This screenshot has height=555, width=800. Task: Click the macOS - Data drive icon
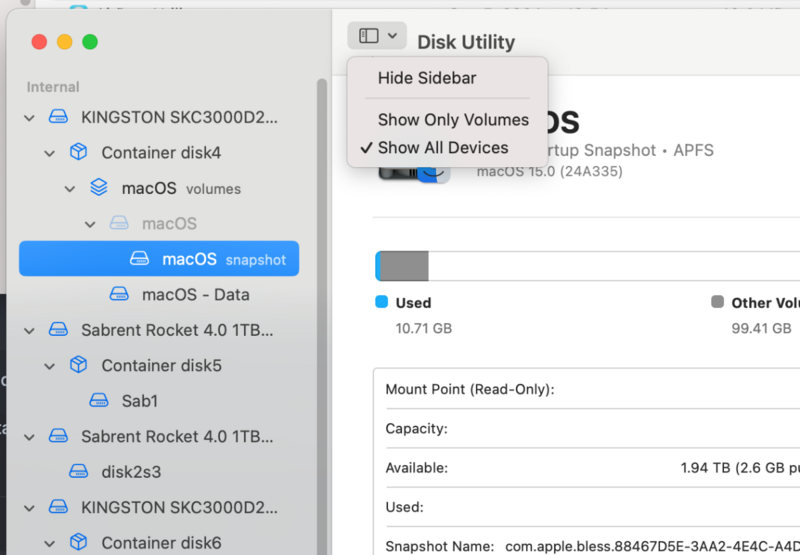click(119, 294)
